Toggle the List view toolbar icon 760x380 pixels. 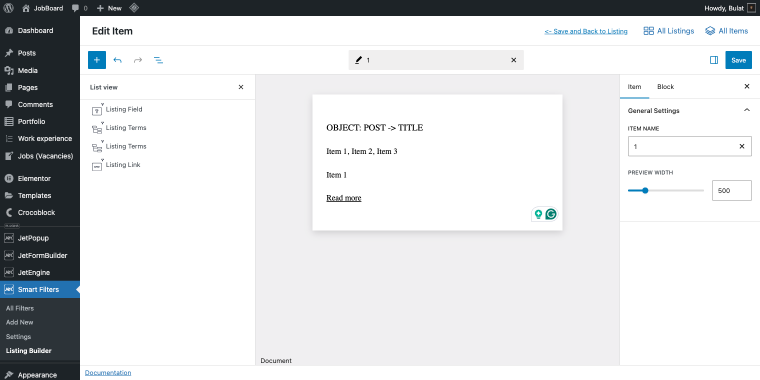point(158,60)
